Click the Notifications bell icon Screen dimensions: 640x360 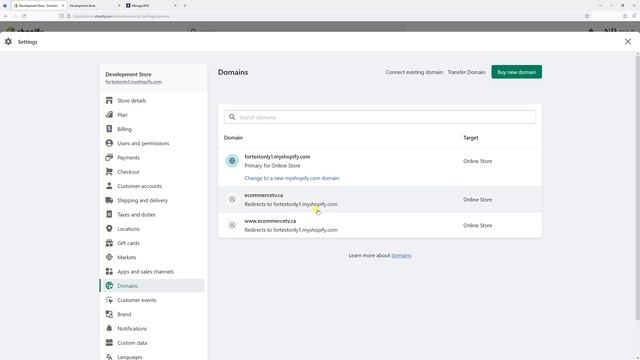[109, 329]
